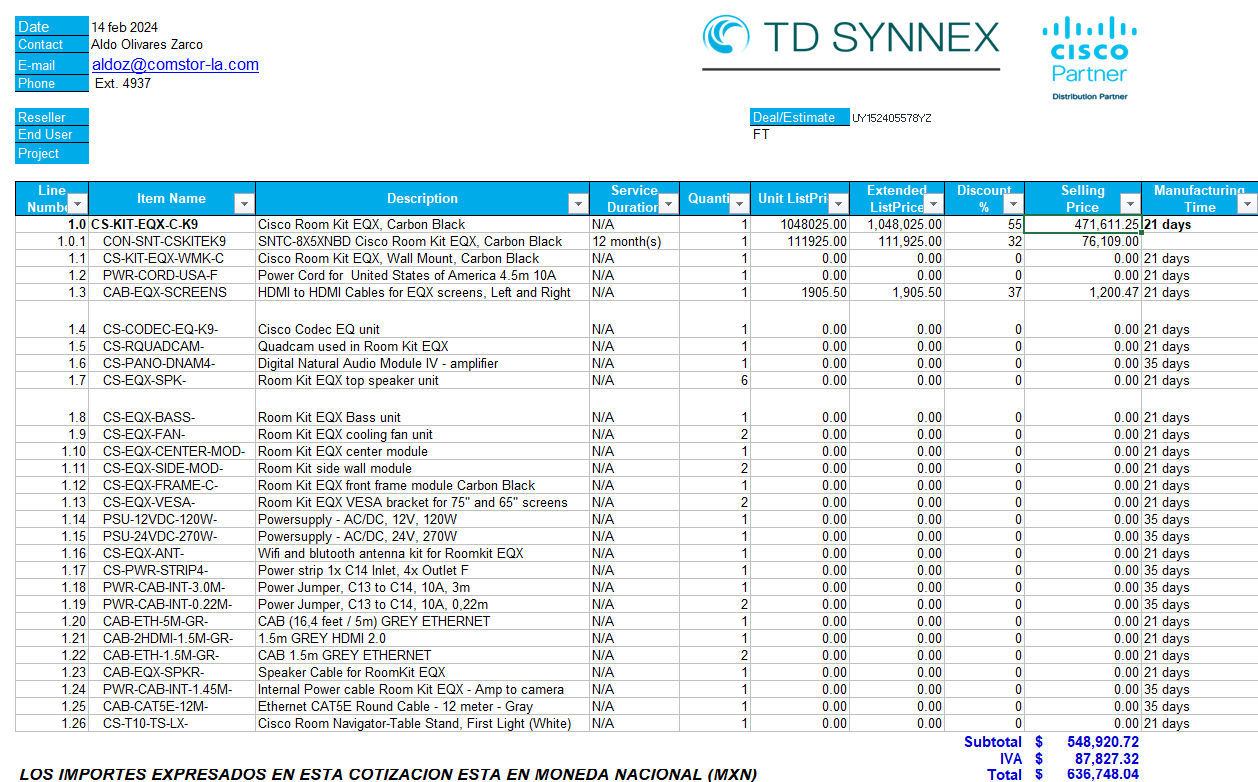This screenshot has height=782, width=1258.
Task: Open the Description column filter dropdown
Action: click(578, 204)
